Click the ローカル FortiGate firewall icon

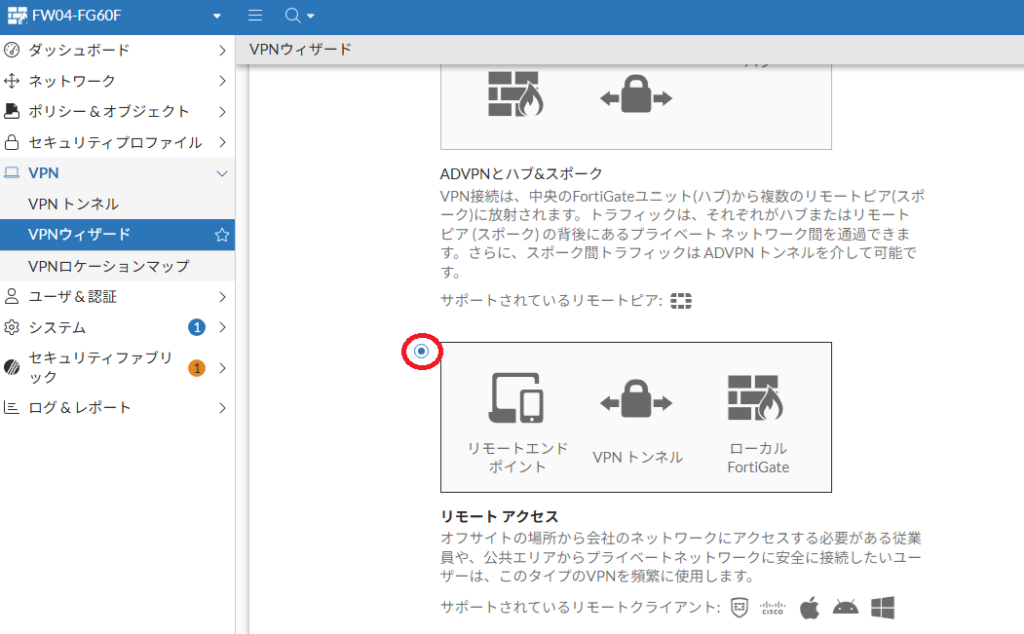click(x=756, y=398)
